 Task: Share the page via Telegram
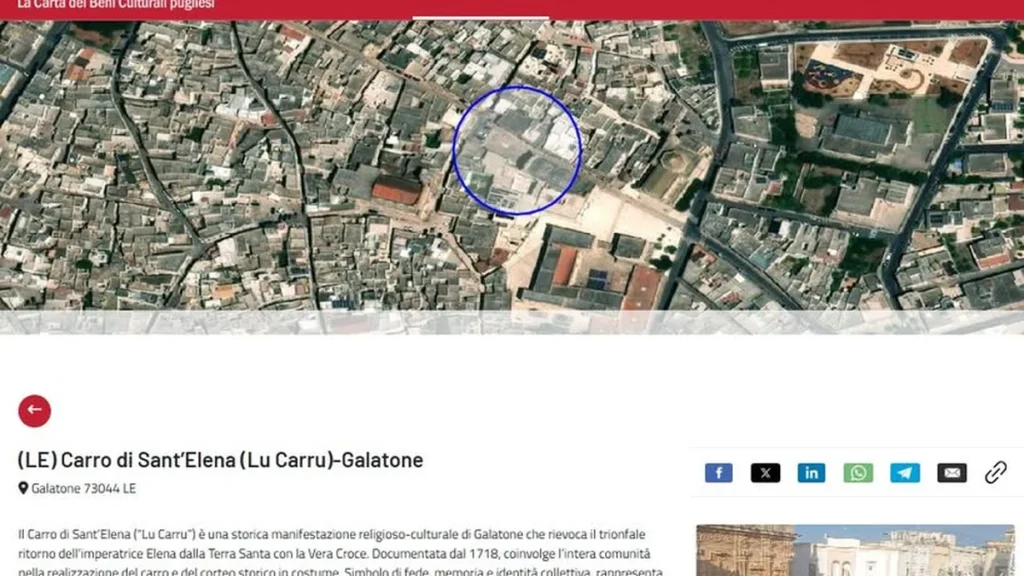[x=905, y=473]
